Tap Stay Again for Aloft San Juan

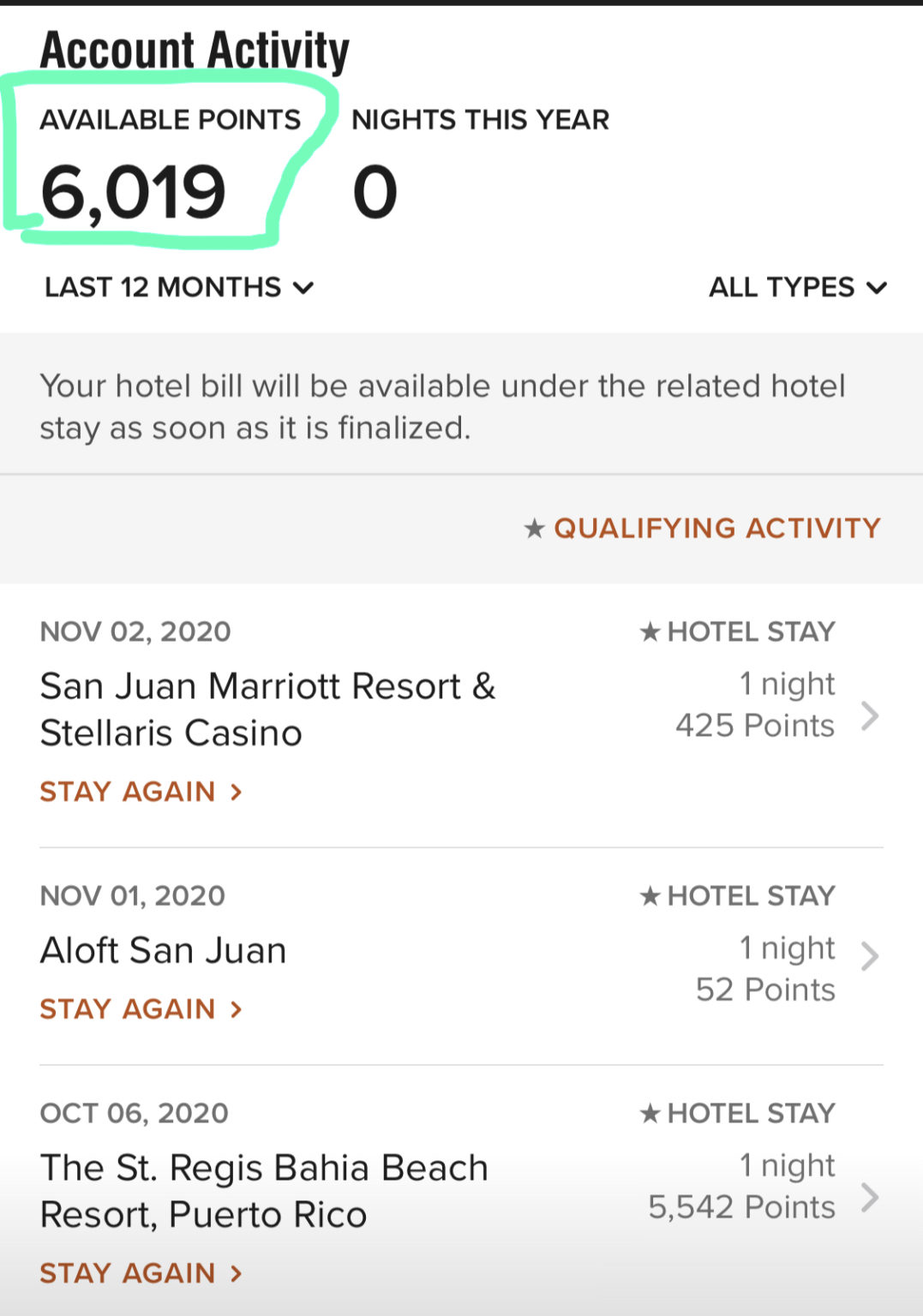(141, 1009)
